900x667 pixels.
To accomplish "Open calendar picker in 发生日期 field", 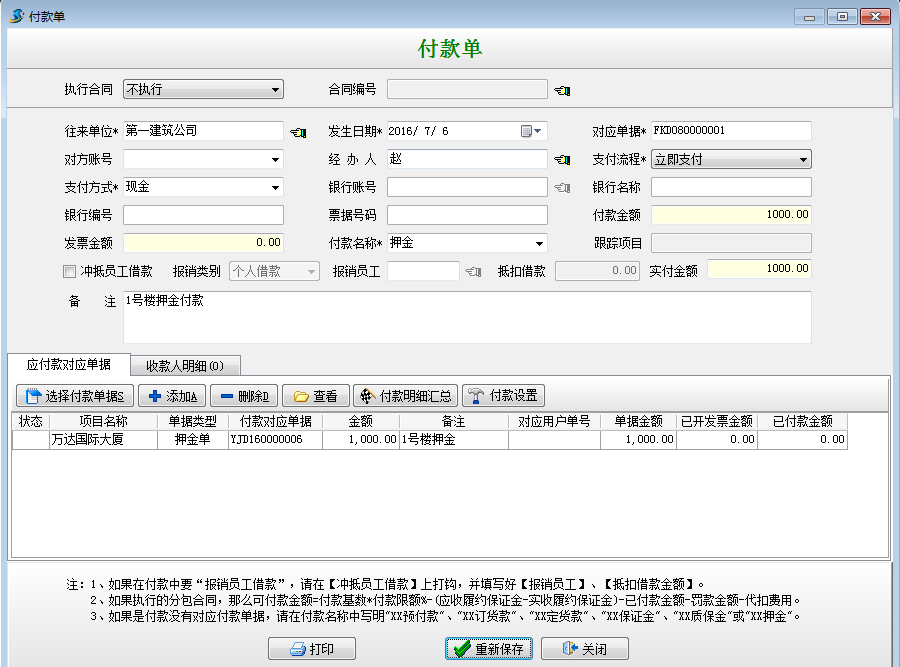I will point(527,132).
